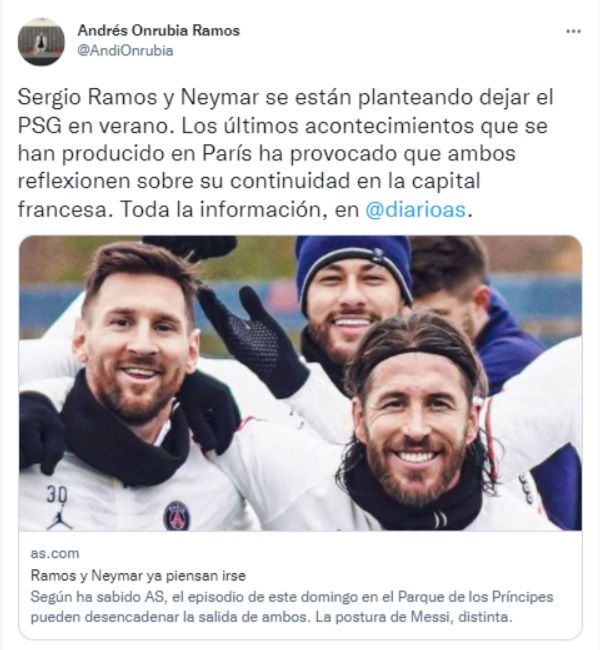Click the author's round profile avatar
The image size is (600, 650).
click(41, 41)
